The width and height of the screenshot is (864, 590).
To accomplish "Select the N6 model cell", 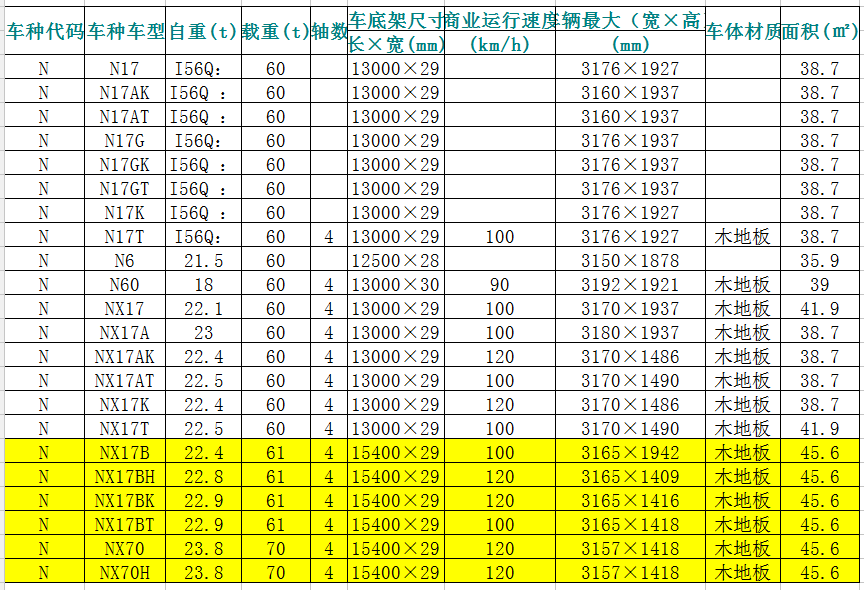I will (x=125, y=261).
